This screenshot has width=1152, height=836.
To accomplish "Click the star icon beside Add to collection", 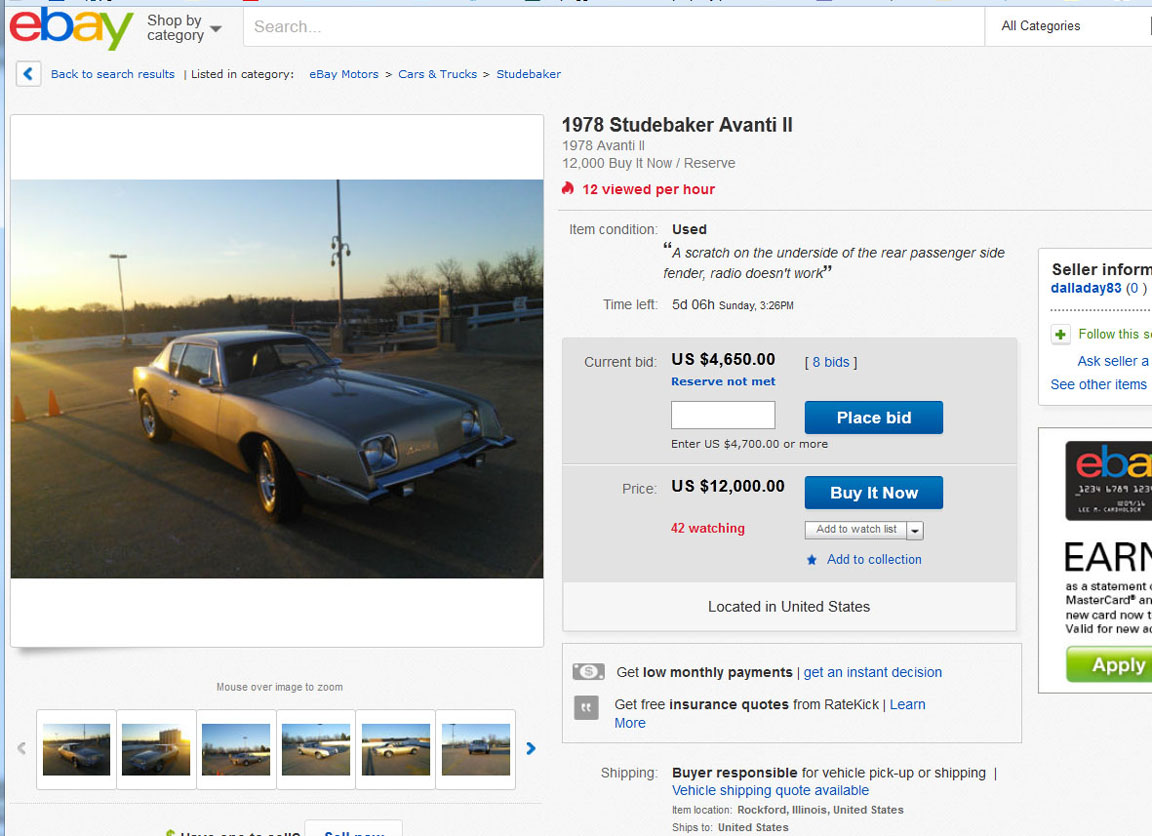I will coord(812,560).
